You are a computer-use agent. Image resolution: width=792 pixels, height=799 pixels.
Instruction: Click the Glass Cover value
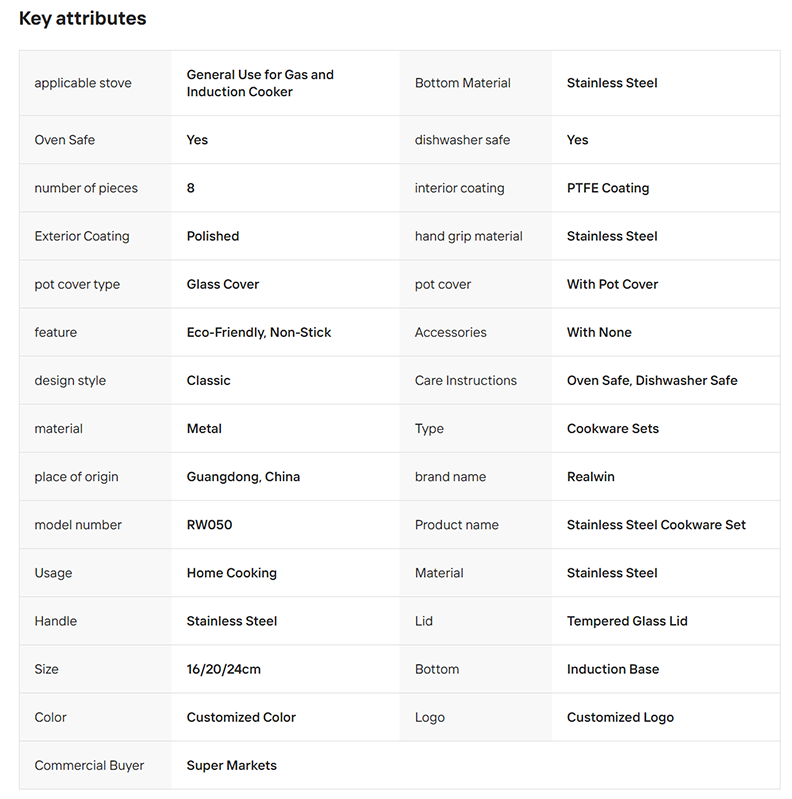pyautogui.click(x=223, y=284)
